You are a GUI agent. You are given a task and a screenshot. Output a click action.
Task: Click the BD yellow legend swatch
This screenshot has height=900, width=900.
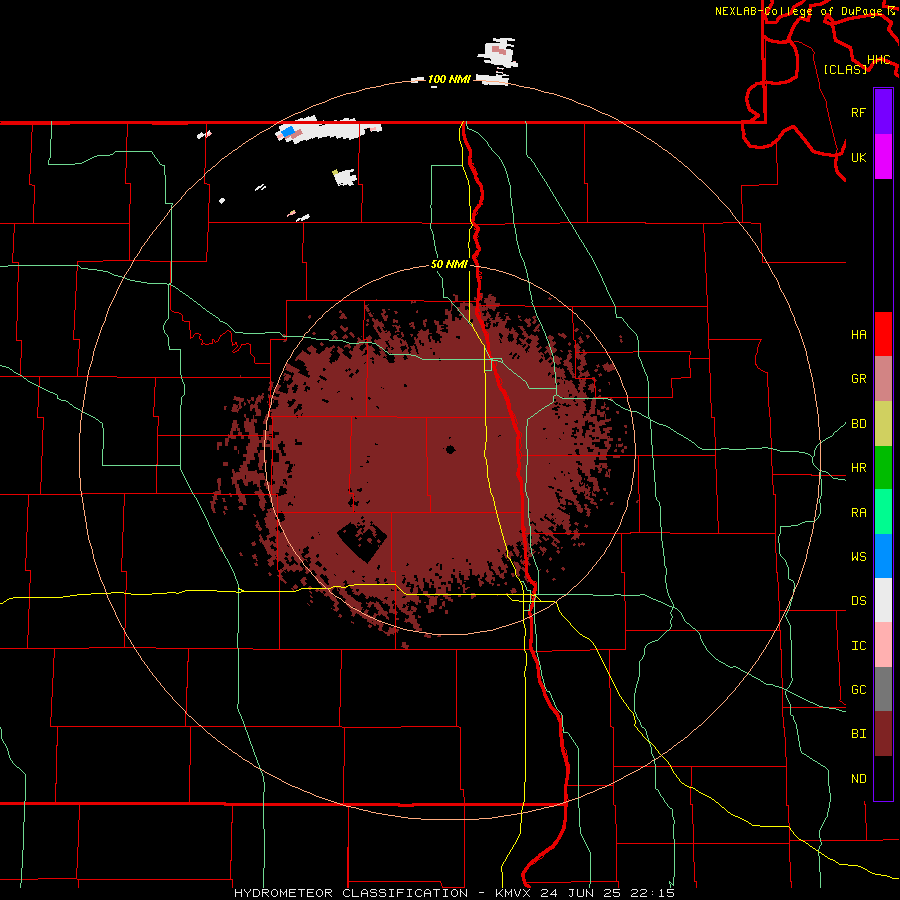pyautogui.click(x=883, y=424)
